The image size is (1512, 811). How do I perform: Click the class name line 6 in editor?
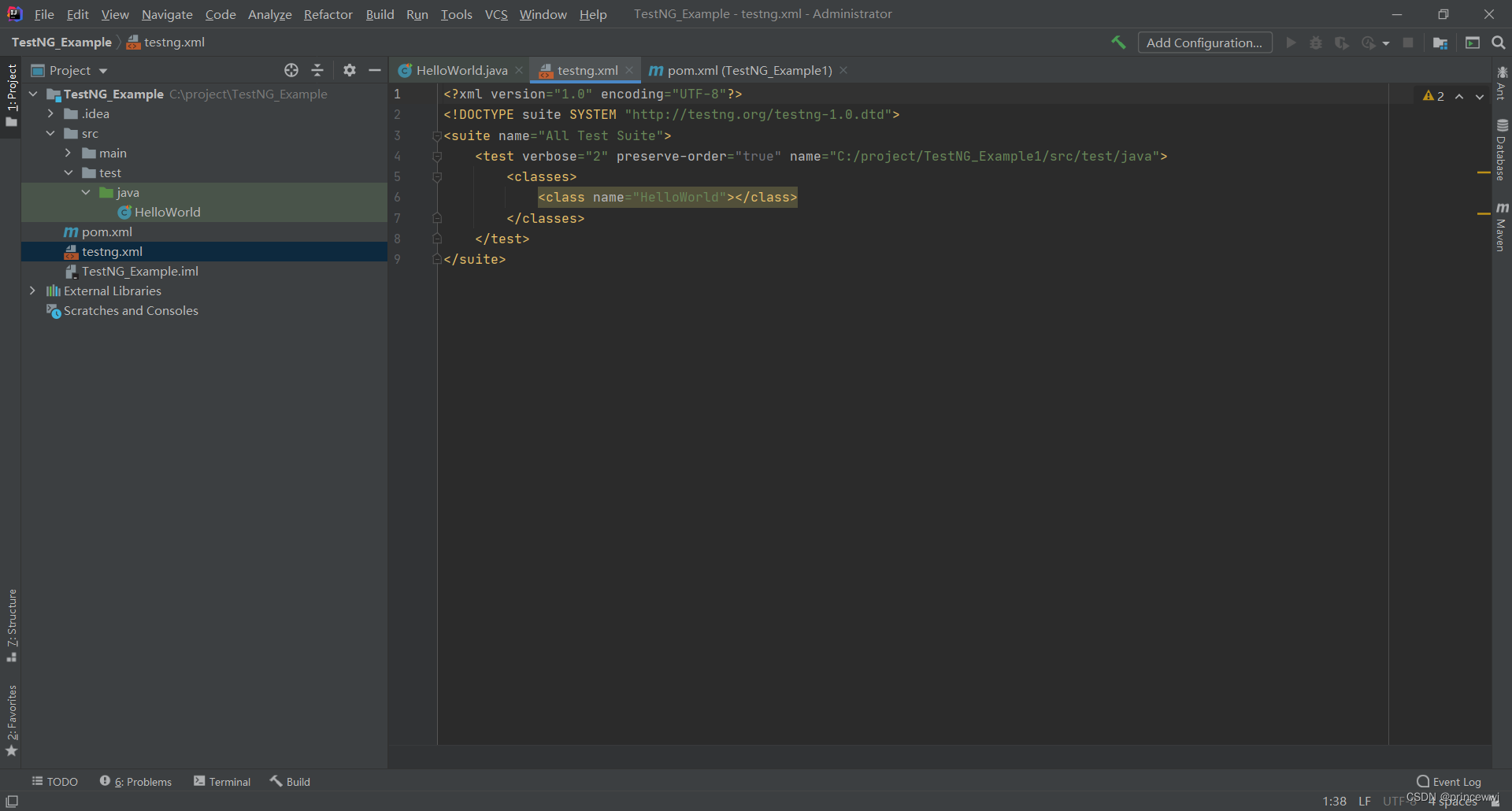point(668,197)
